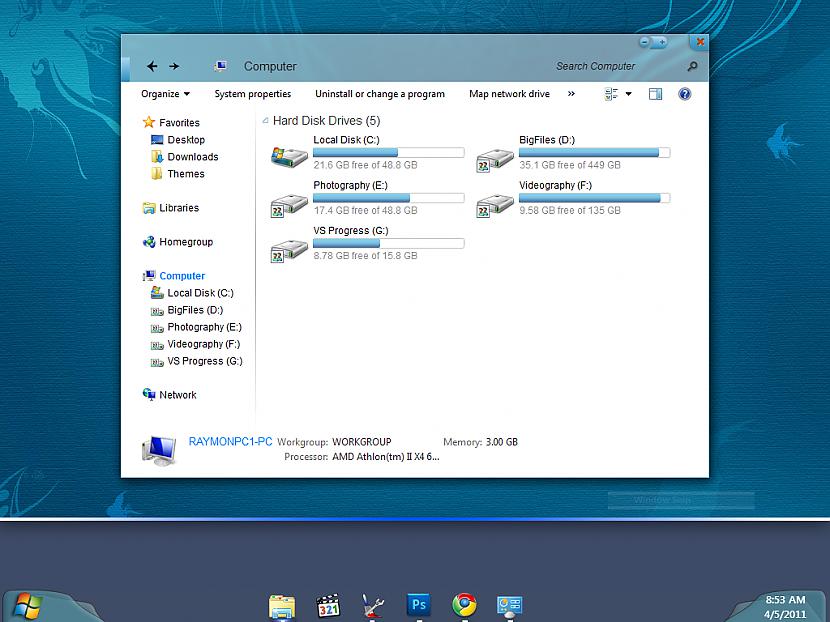
Task: Go back with the left arrow
Action: click(152, 66)
